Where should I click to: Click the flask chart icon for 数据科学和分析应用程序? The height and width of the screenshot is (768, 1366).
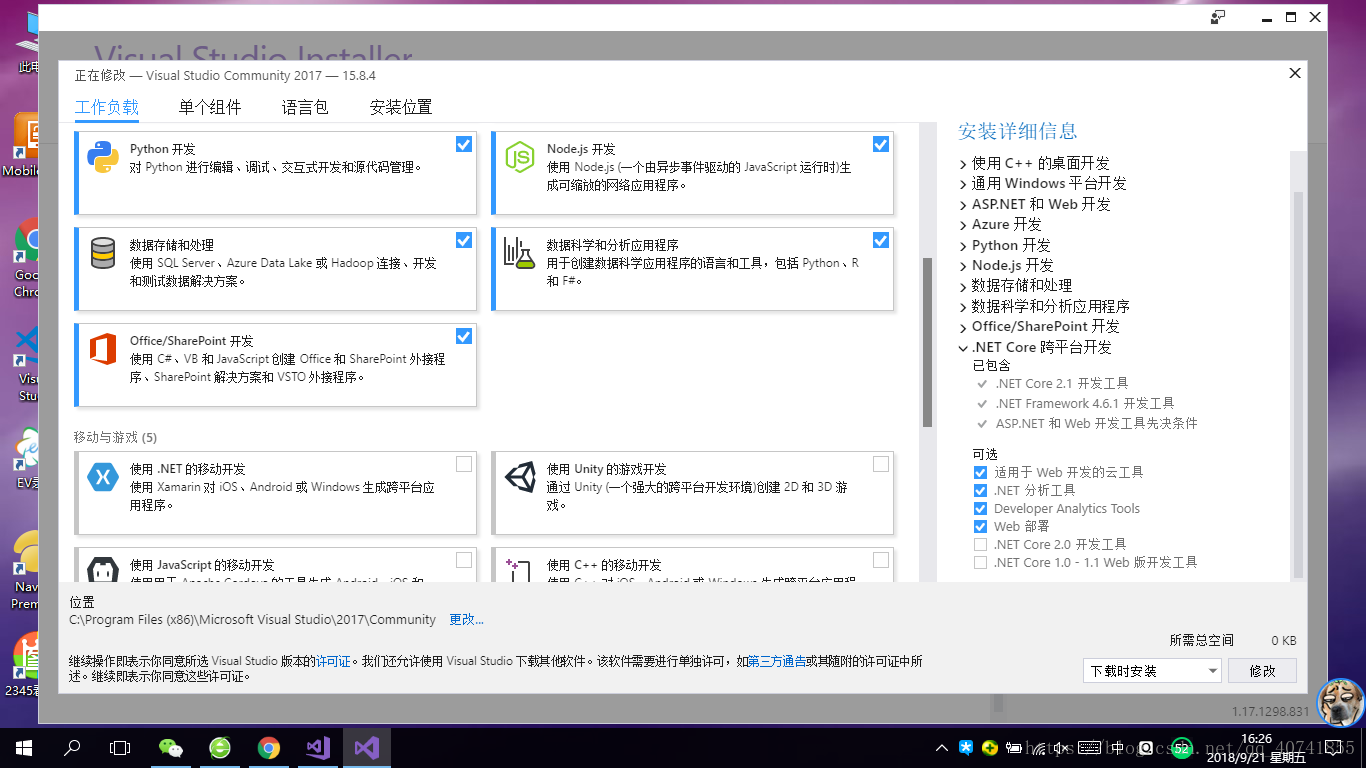520,253
